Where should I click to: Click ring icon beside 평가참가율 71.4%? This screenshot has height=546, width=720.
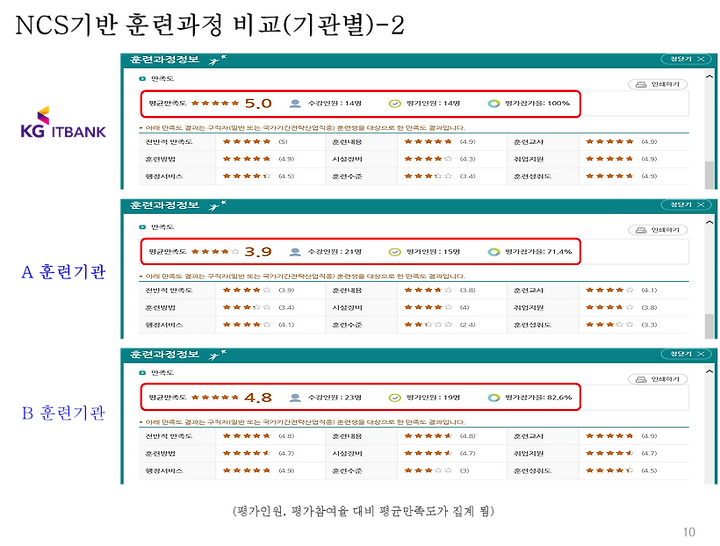(x=494, y=252)
